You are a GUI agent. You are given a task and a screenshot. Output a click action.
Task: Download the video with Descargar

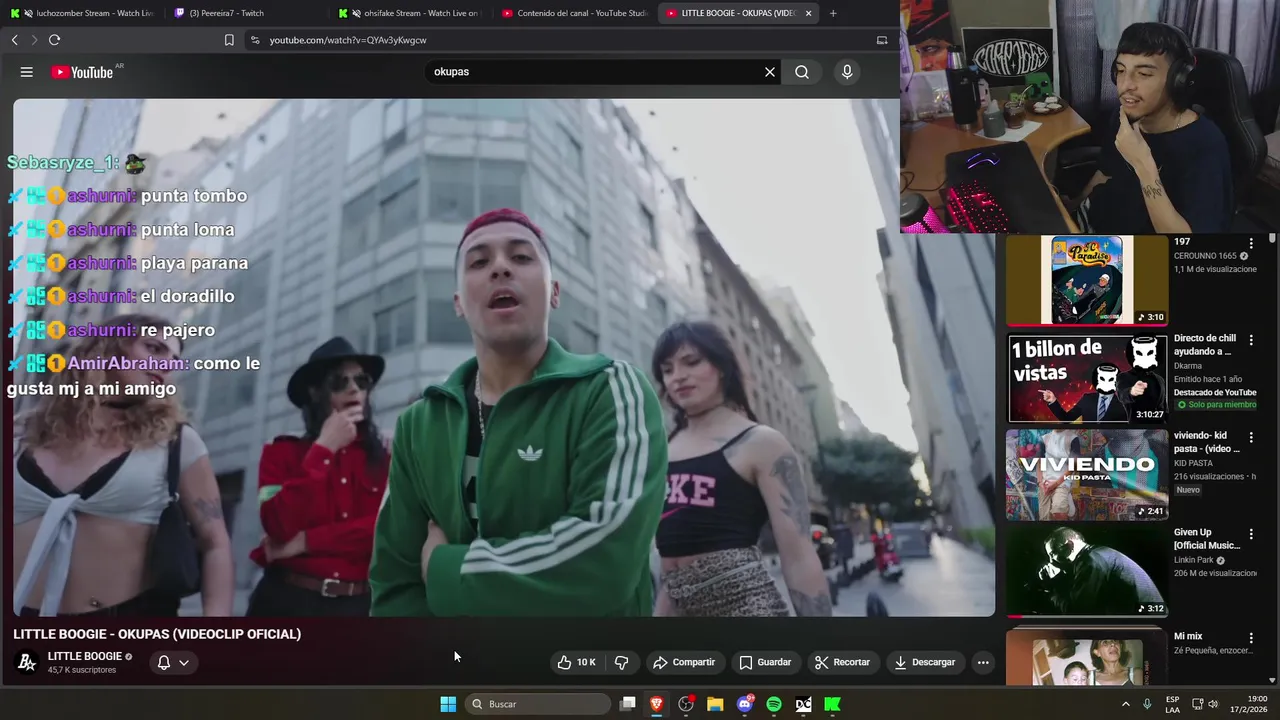(924, 662)
